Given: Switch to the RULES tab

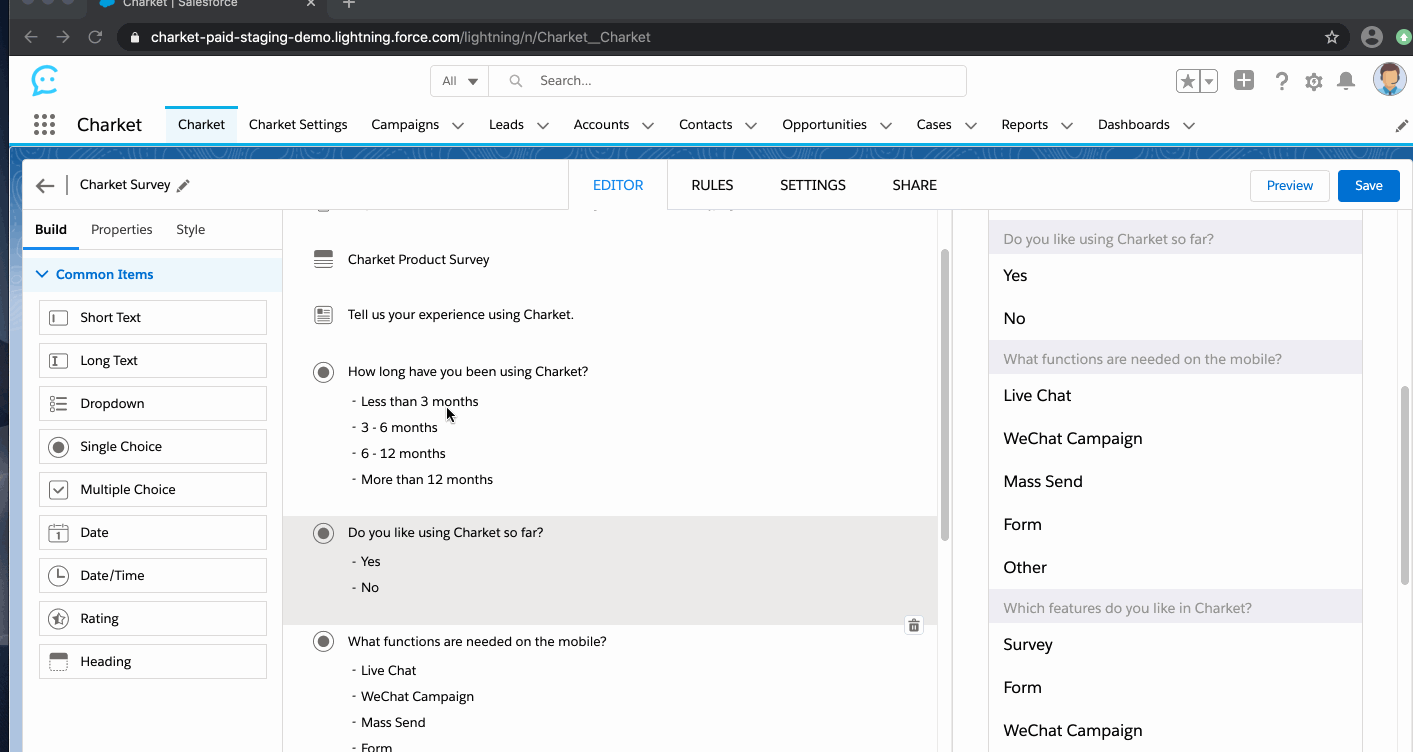Looking at the screenshot, I should pos(712,185).
